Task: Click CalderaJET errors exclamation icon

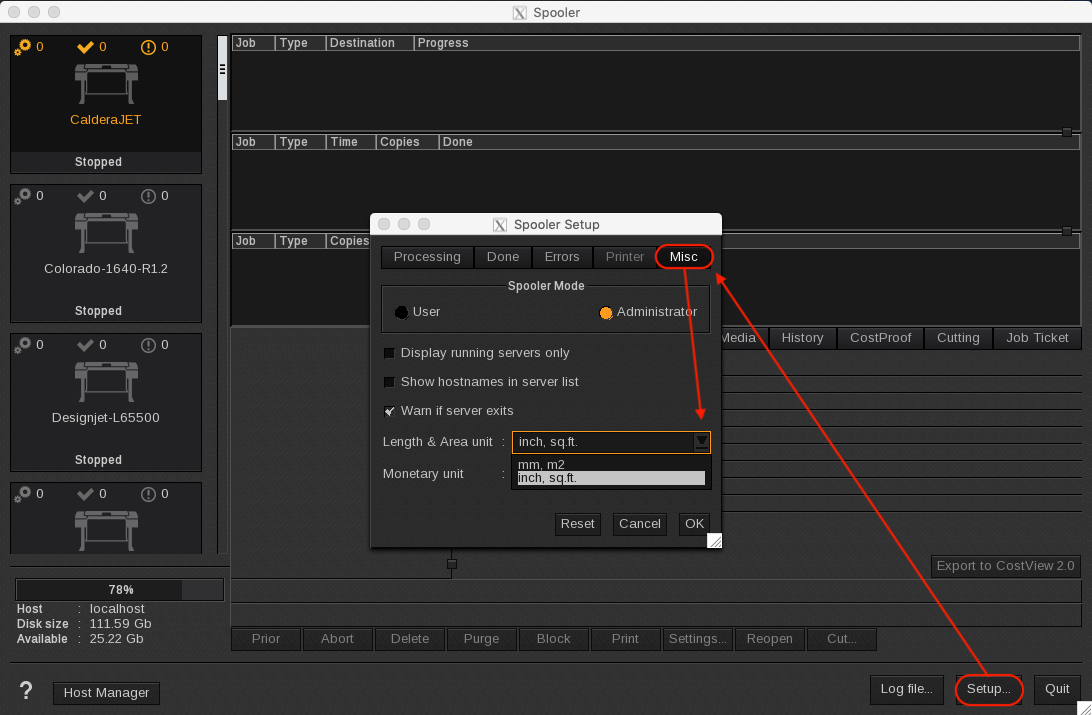Action: point(148,47)
